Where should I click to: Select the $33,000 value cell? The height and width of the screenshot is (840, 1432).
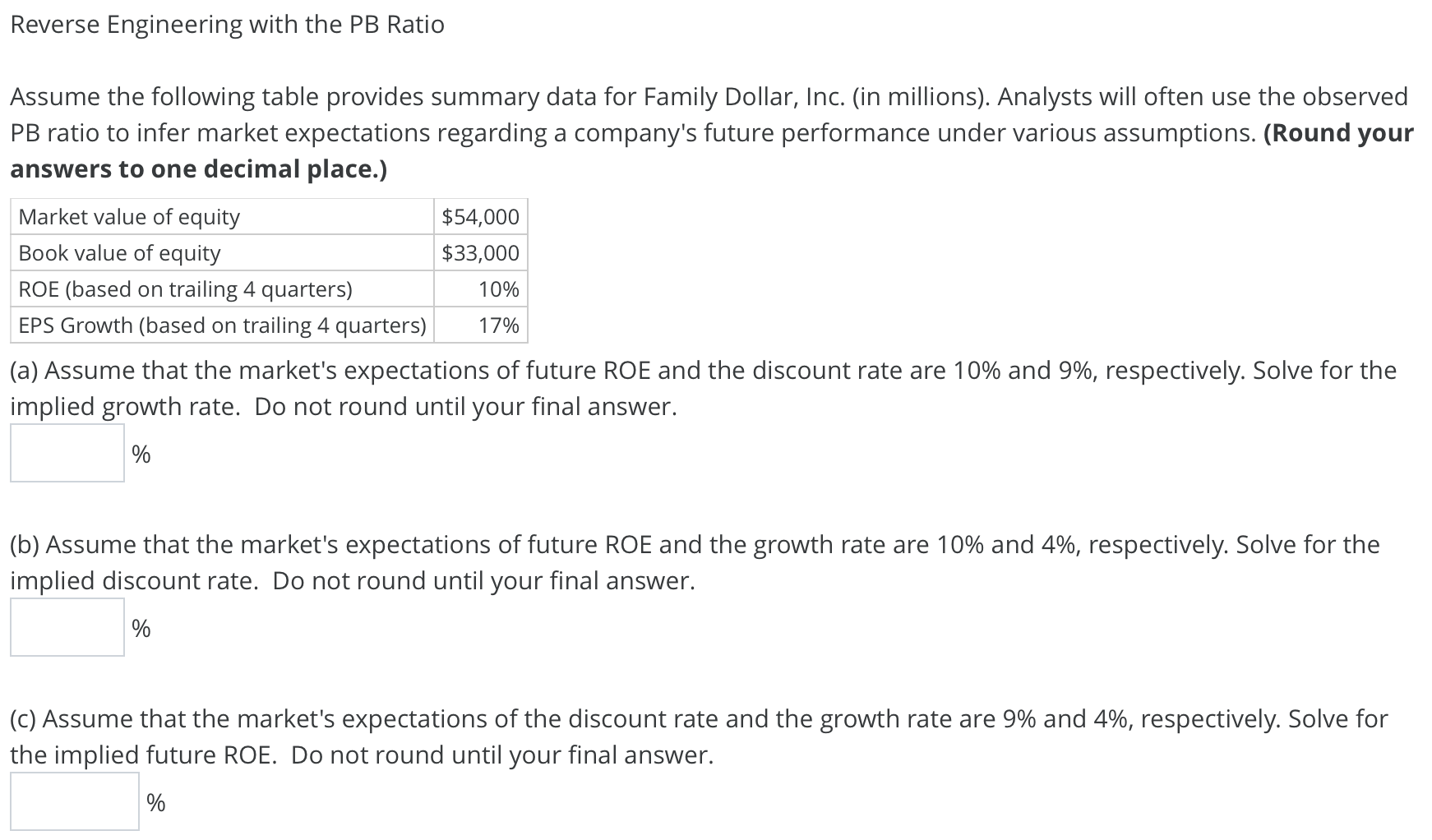(x=479, y=253)
